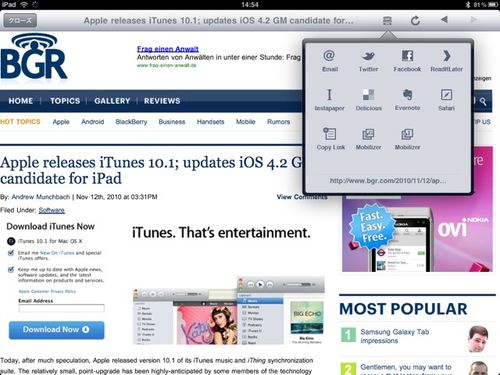Screen dimensions: 500x375
Task: Tap the gray close button at top left
Action: (20, 21)
